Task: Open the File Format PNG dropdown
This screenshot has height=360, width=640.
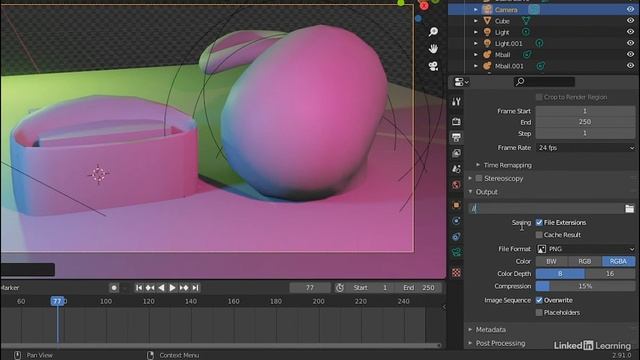Action: [585, 249]
